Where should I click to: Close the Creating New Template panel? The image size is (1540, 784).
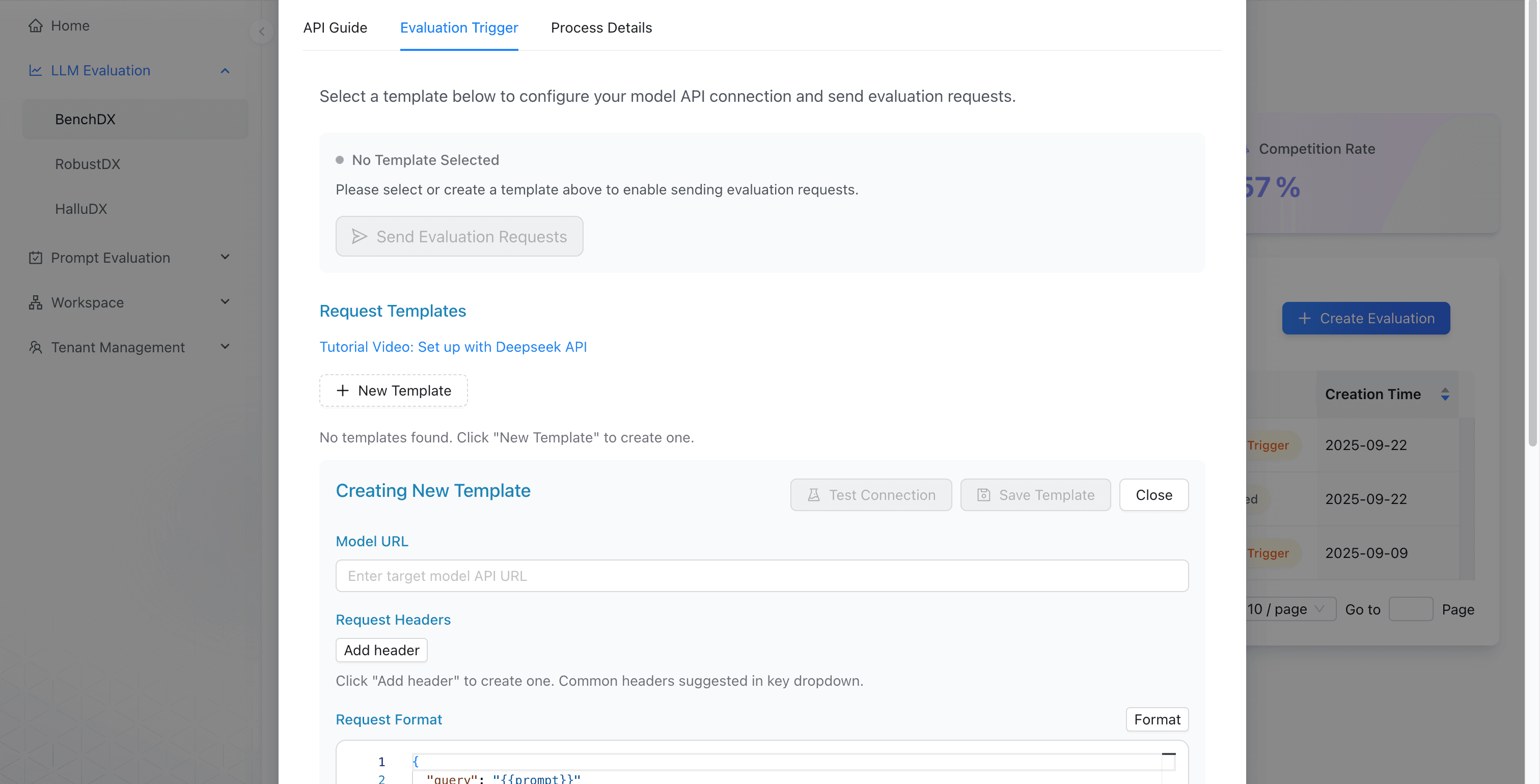click(x=1154, y=495)
